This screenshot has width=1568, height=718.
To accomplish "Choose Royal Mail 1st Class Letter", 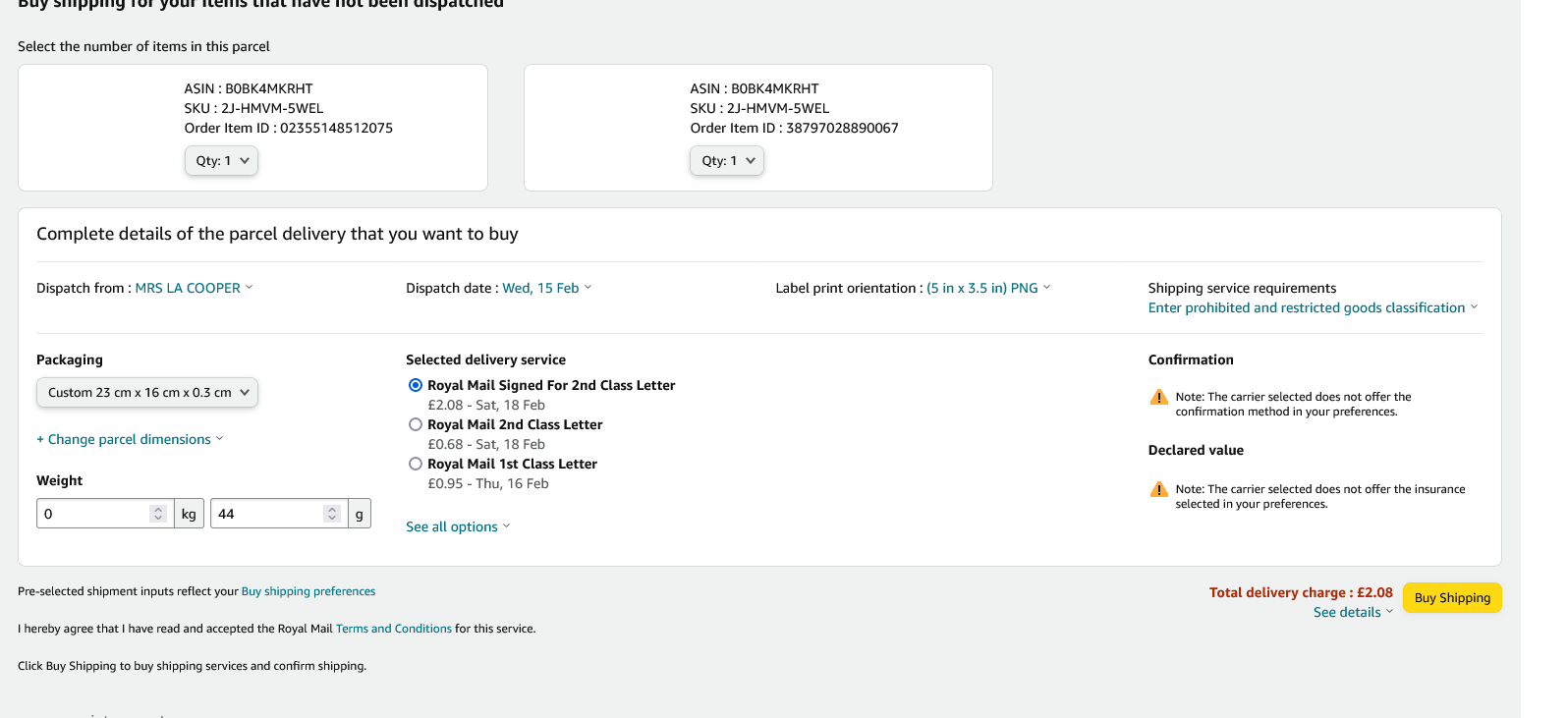I will pyautogui.click(x=416, y=464).
